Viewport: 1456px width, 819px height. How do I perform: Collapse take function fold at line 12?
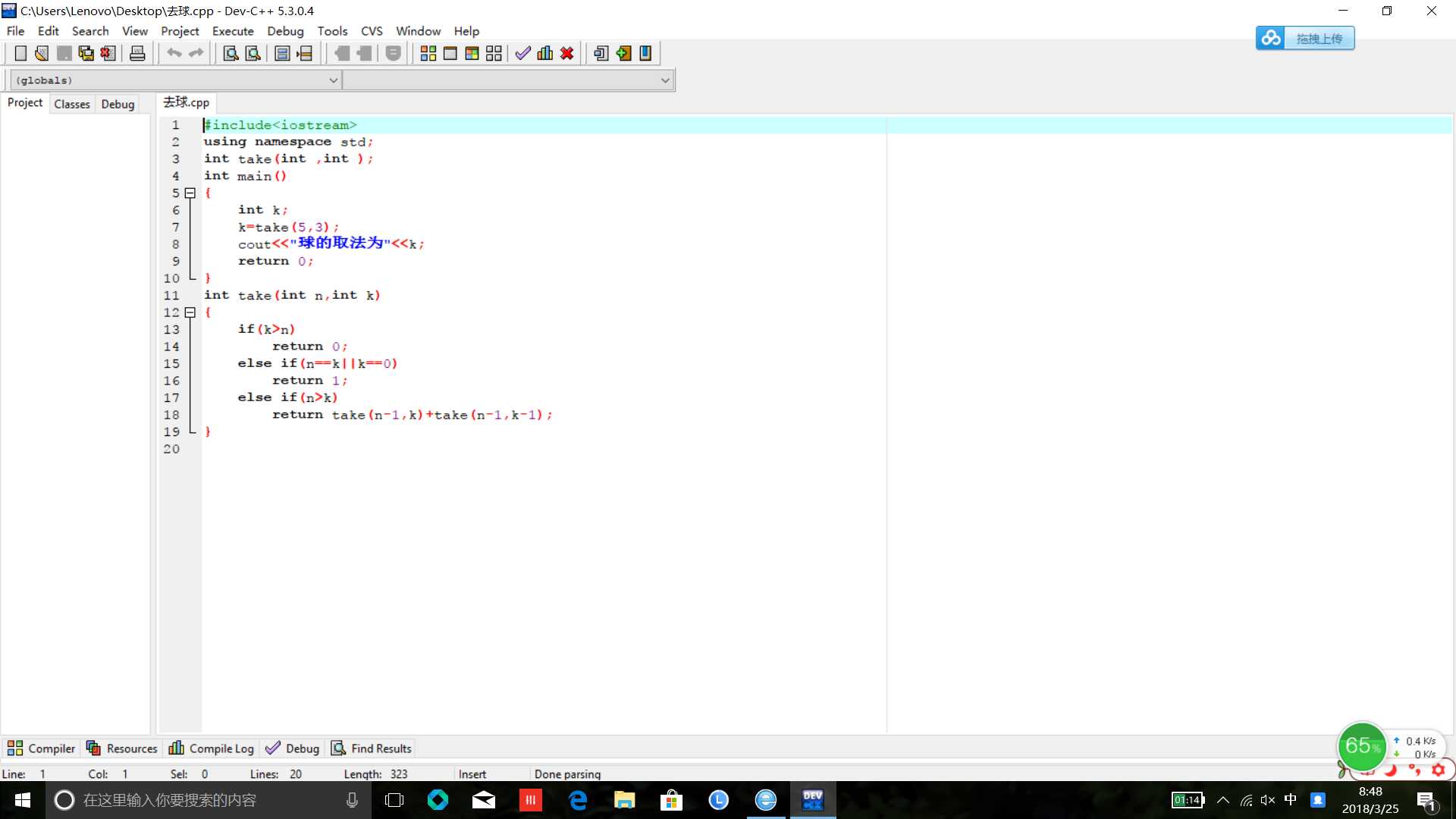click(190, 312)
